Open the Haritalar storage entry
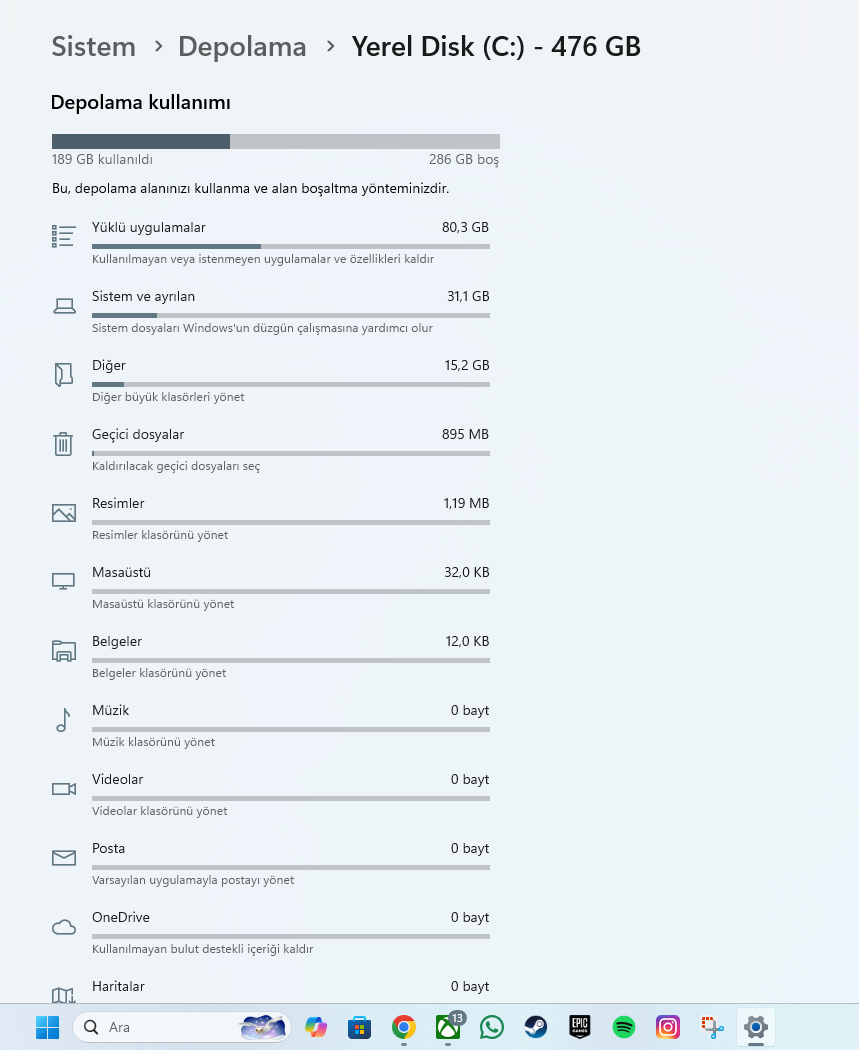The height and width of the screenshot is (1050, 859). pyautogui.click(x=290, y=988)
